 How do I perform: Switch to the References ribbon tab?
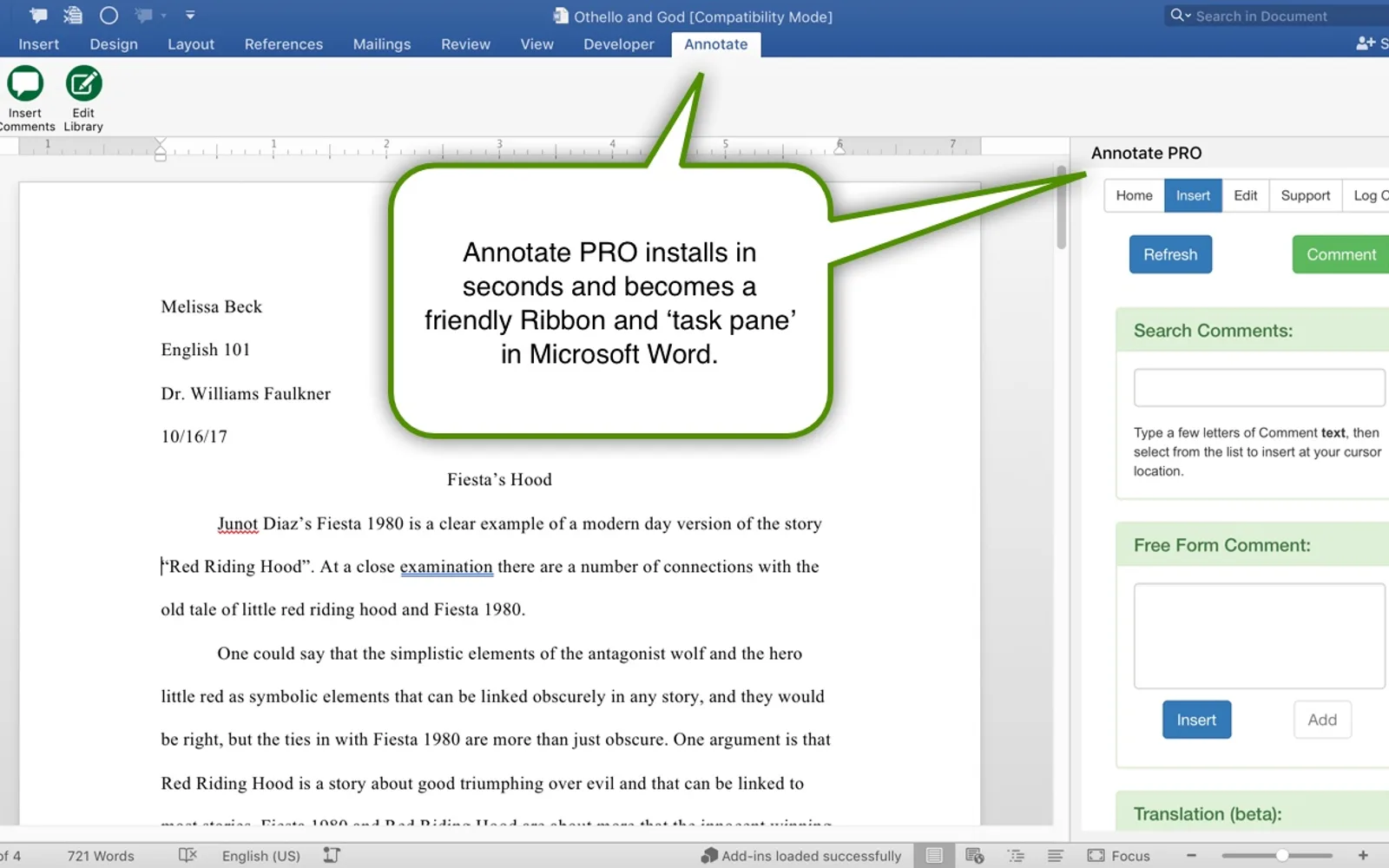click(x=284, y=44)
